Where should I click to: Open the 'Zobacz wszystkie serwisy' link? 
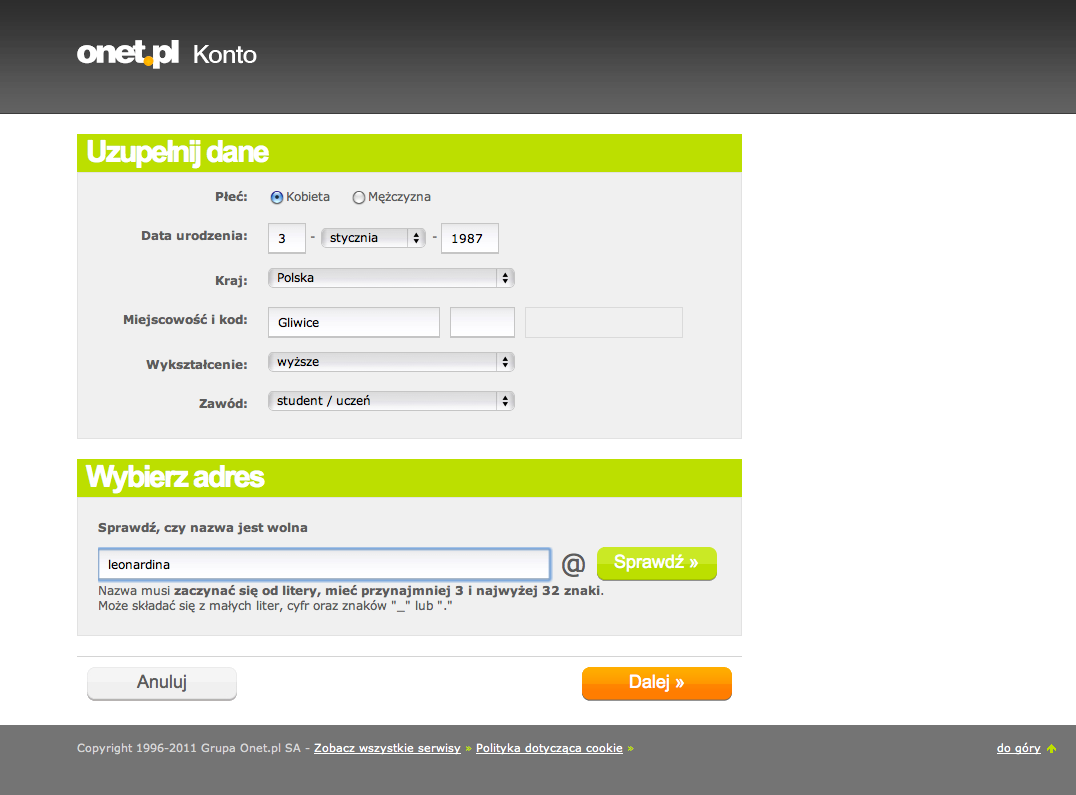click(386, 748)
